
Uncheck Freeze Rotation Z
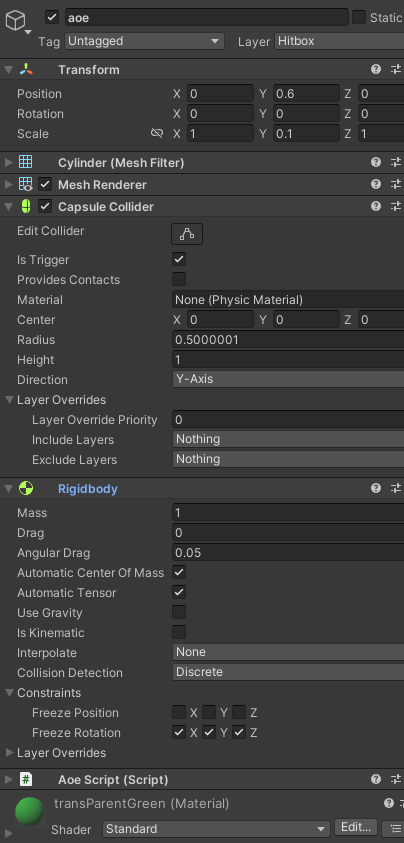(x=239, y=732)
